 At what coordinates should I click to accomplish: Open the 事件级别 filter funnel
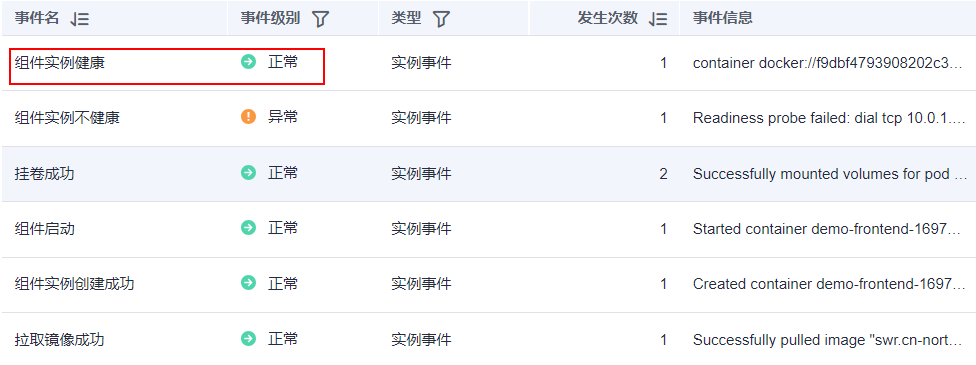pos(320,19)
